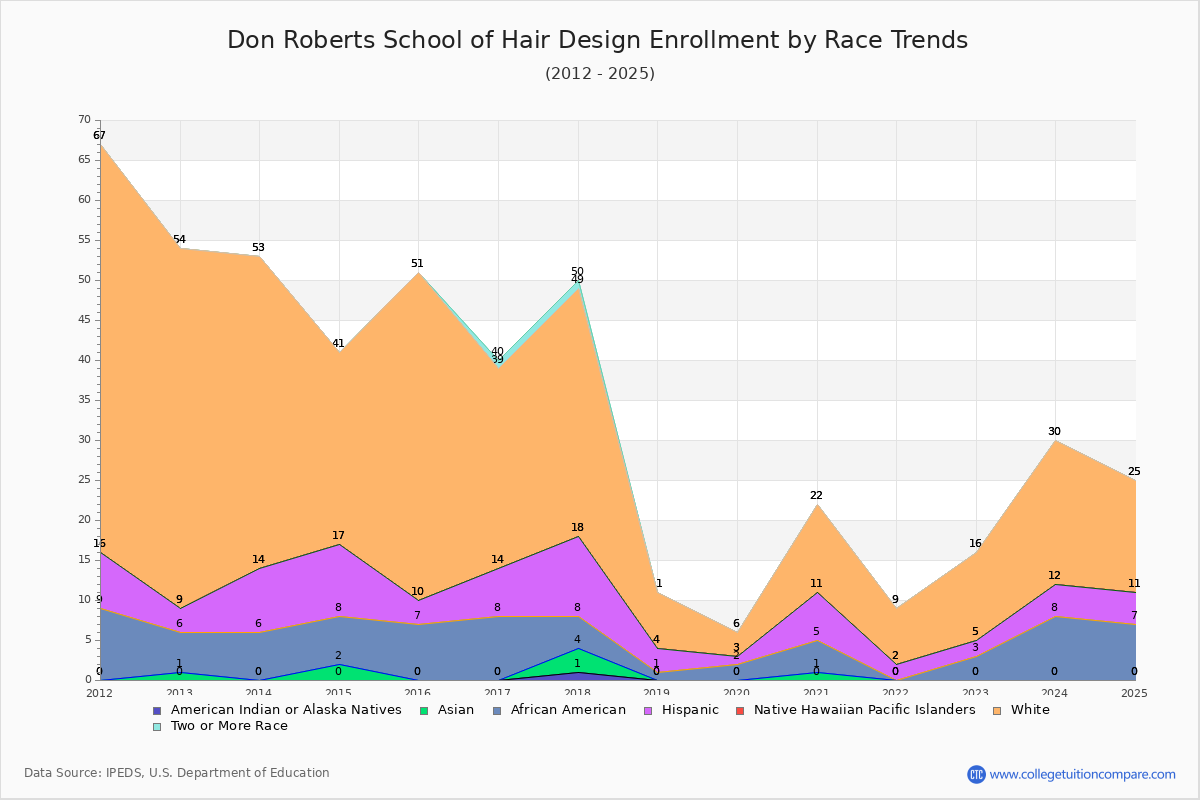Click the 22 data label at 2021

[x=816, y=495]
